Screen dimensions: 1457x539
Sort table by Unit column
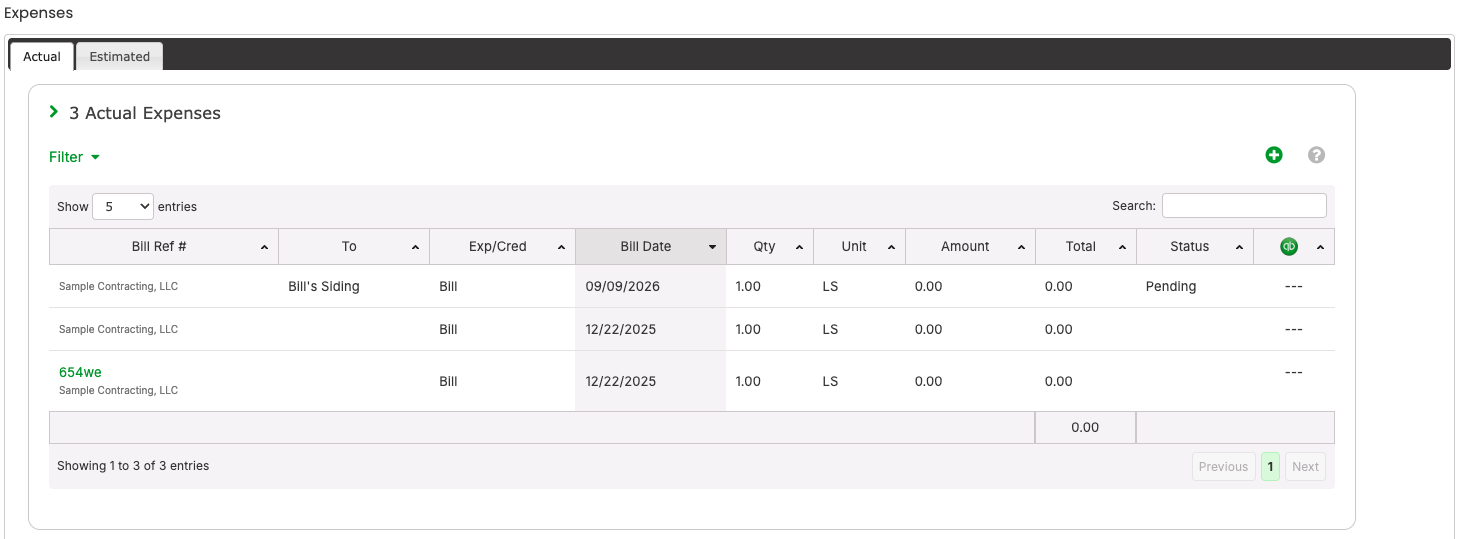(x=860, y=247)
